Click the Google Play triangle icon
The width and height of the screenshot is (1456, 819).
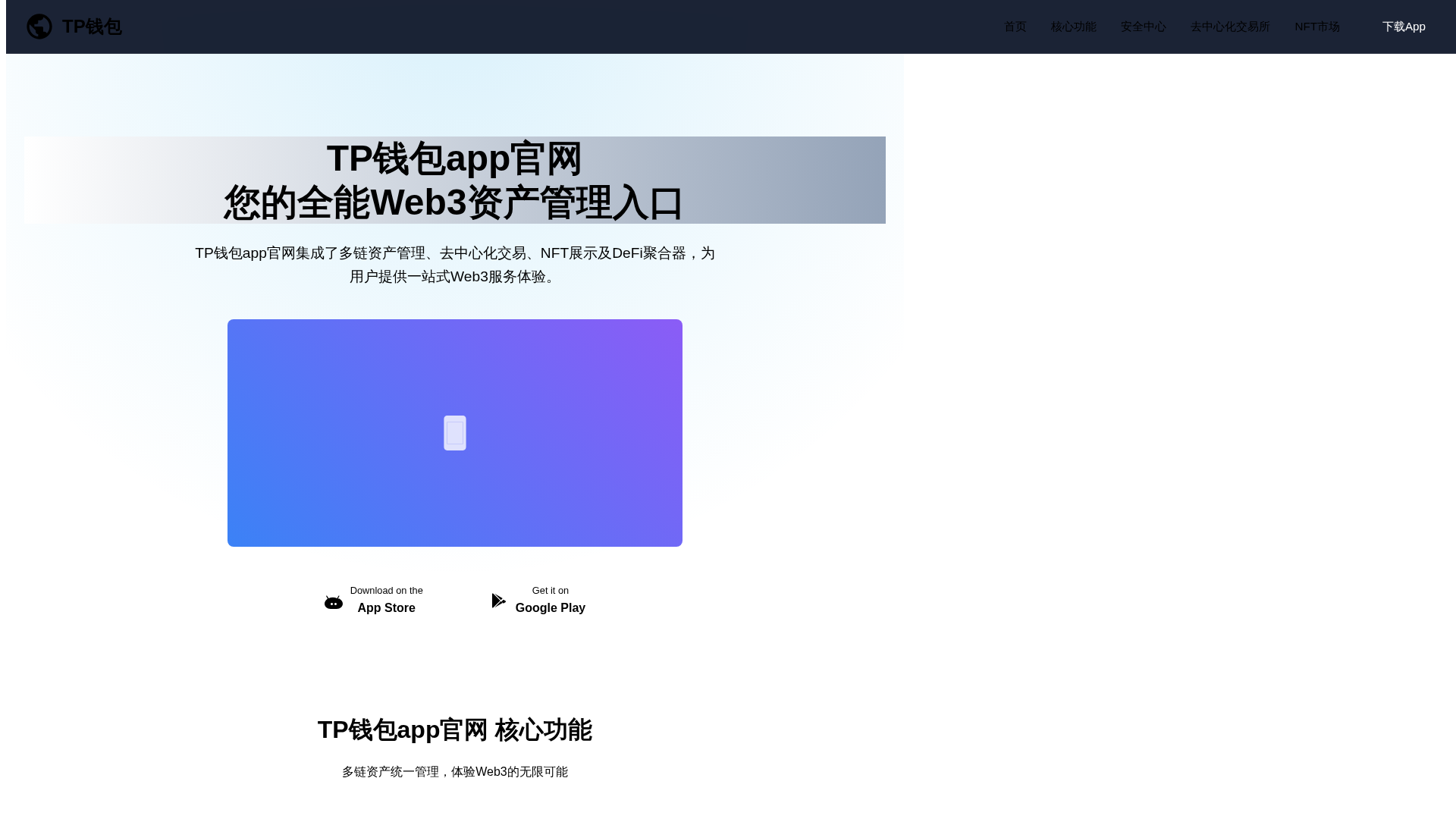(x=498, y=601)
